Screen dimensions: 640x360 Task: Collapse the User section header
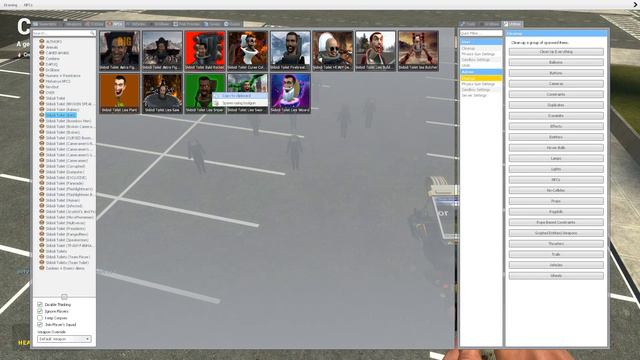point(481,42)
